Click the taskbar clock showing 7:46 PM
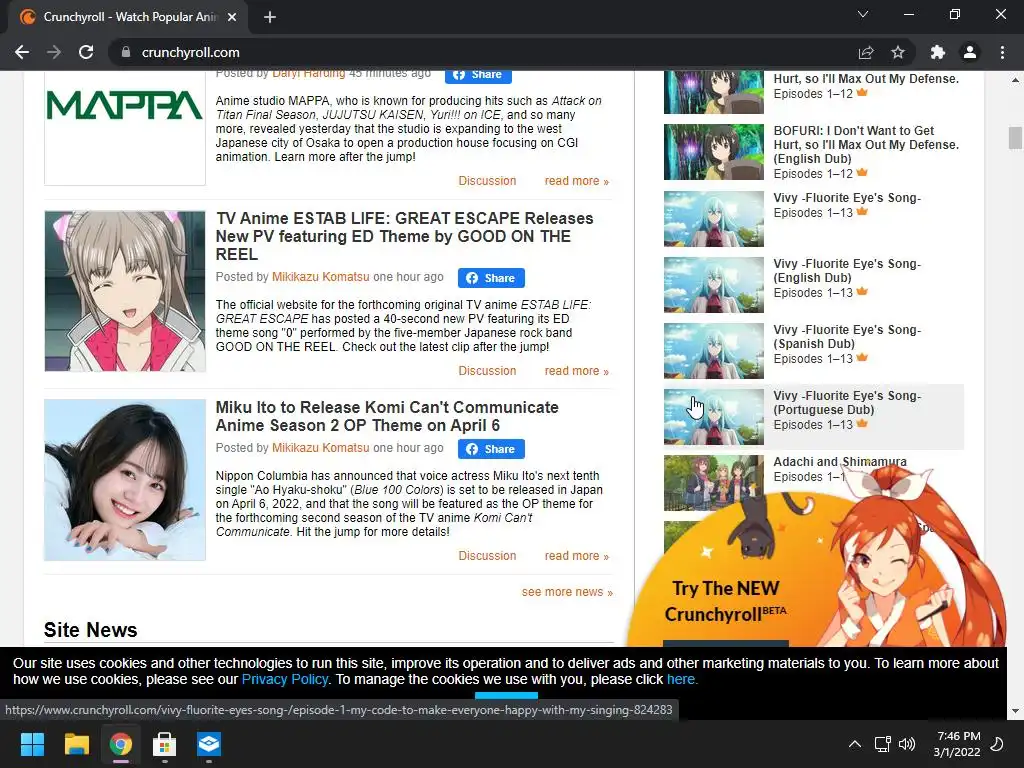 coord(957,744)
